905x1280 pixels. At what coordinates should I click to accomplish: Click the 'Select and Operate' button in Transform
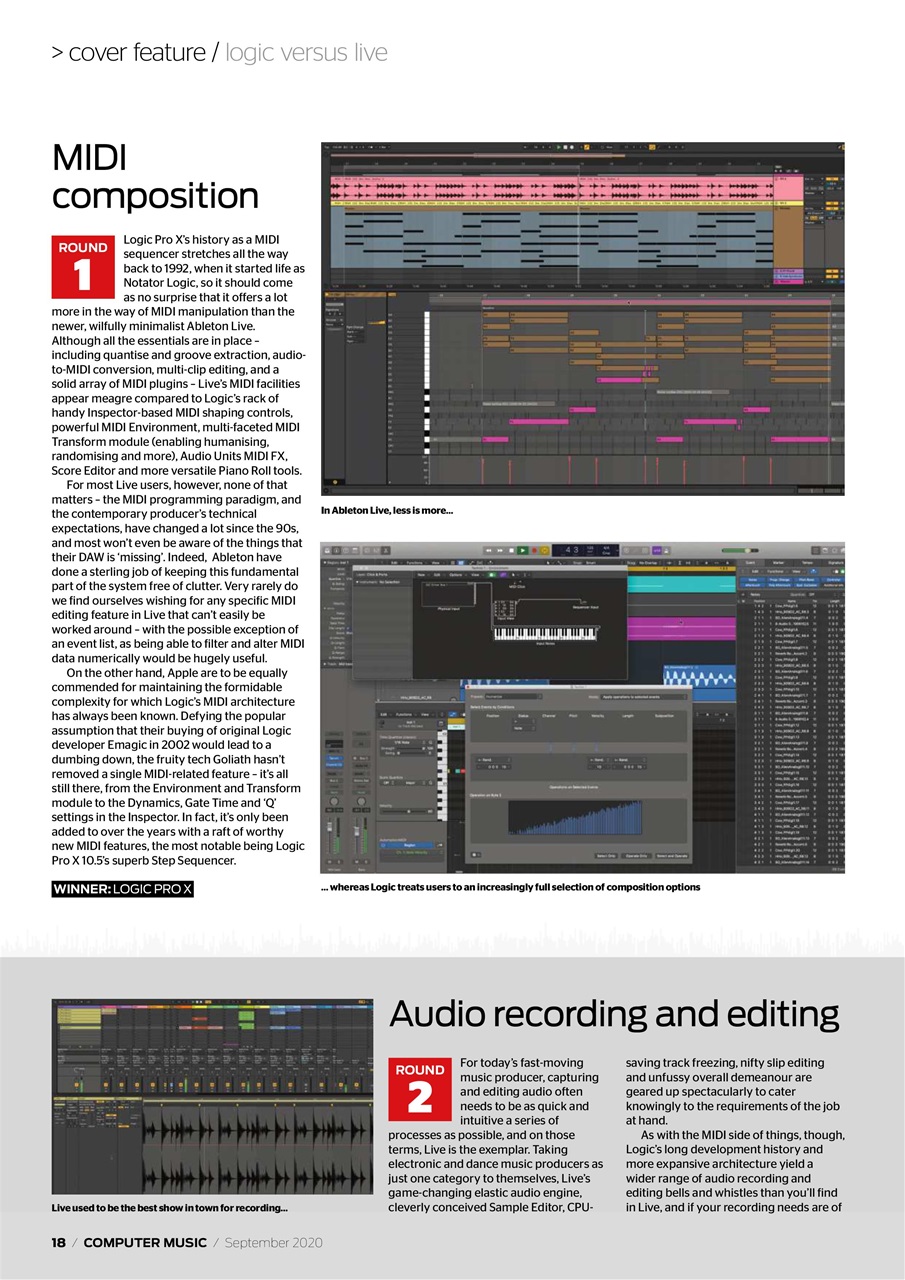click(672, 855)
